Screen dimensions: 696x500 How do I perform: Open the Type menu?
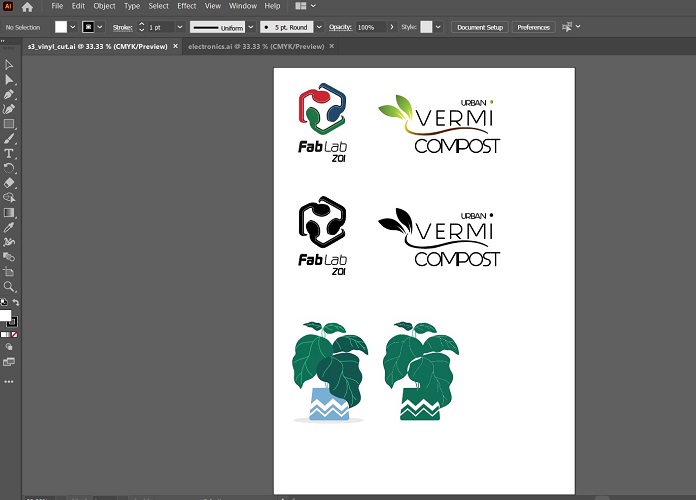(x=132, y=6)
